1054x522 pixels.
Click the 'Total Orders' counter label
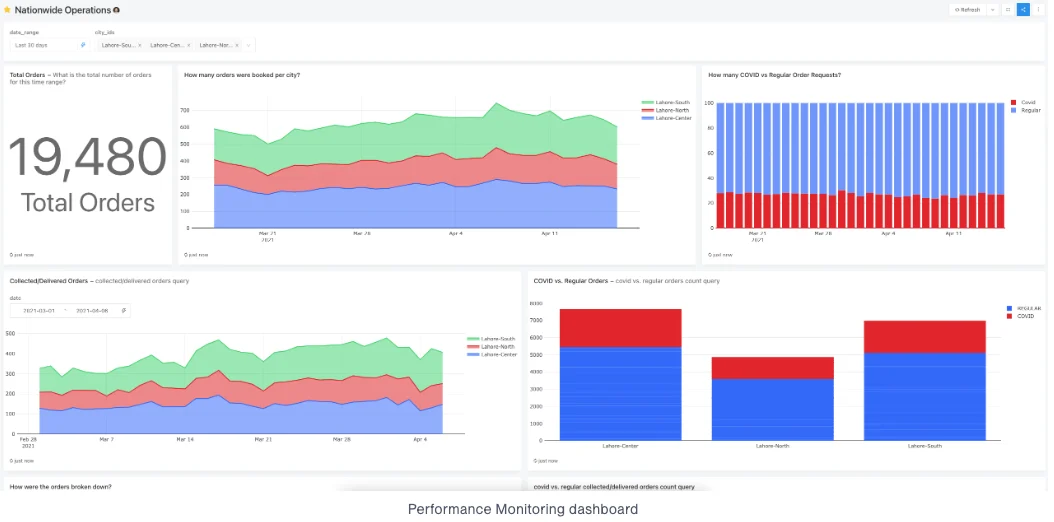pos(87,203)
